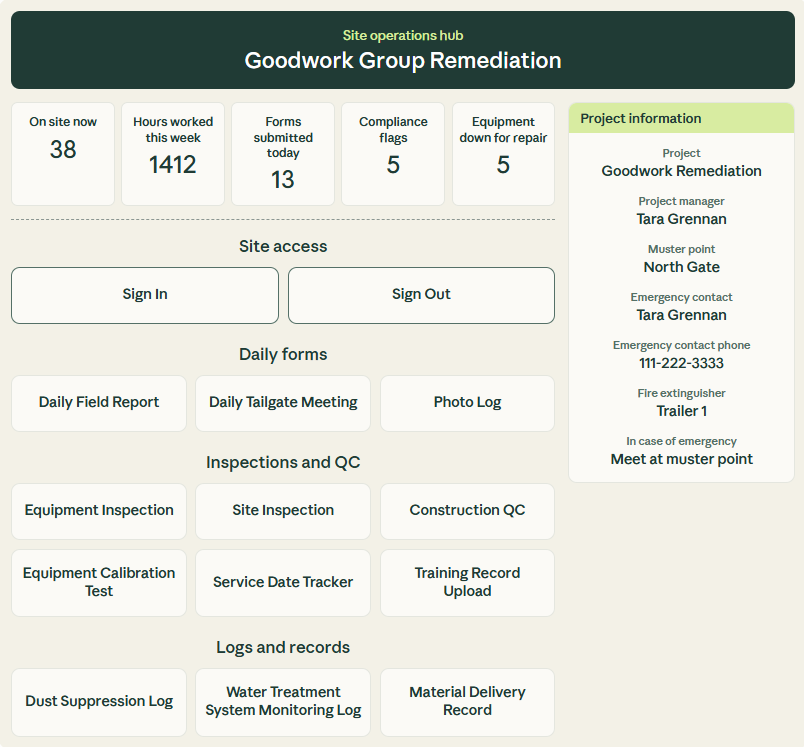
Task: Open the Photo Log form
Action: [467, 403]
